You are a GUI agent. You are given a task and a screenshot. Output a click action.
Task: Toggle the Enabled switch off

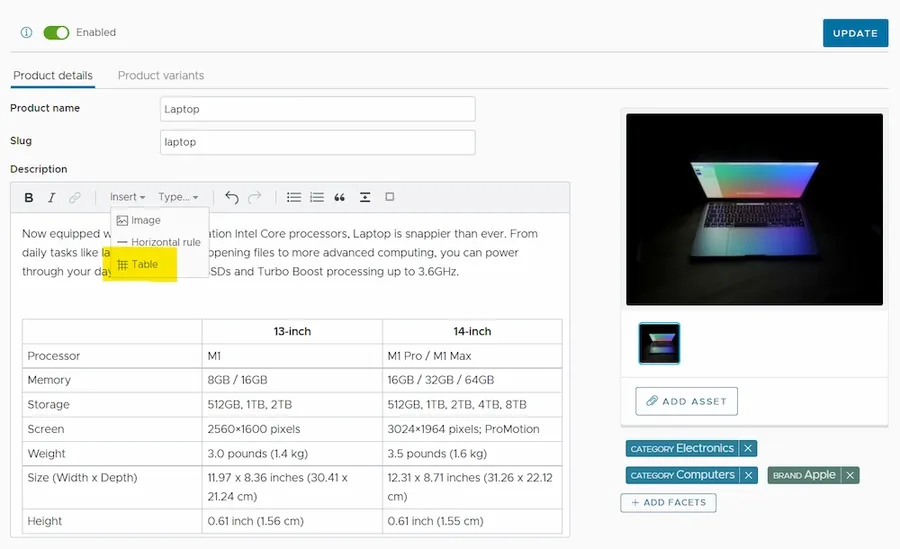click(56, 33)
